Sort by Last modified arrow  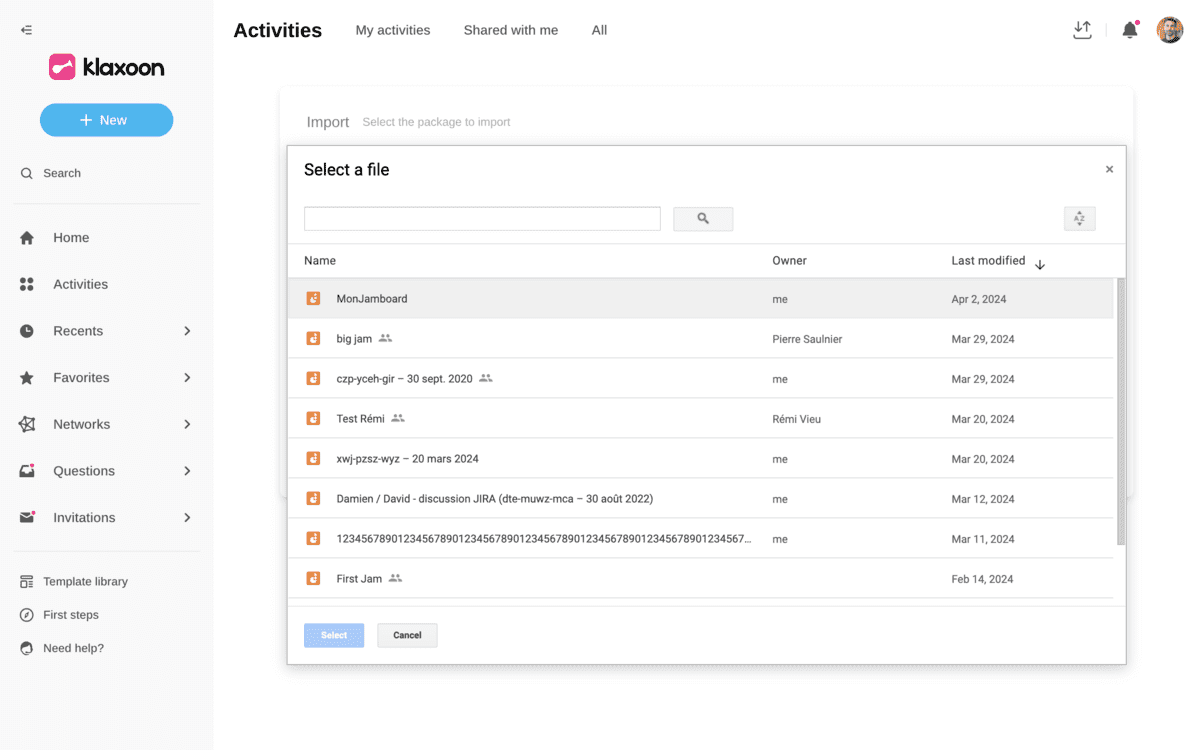click(x=1040, y=265)
